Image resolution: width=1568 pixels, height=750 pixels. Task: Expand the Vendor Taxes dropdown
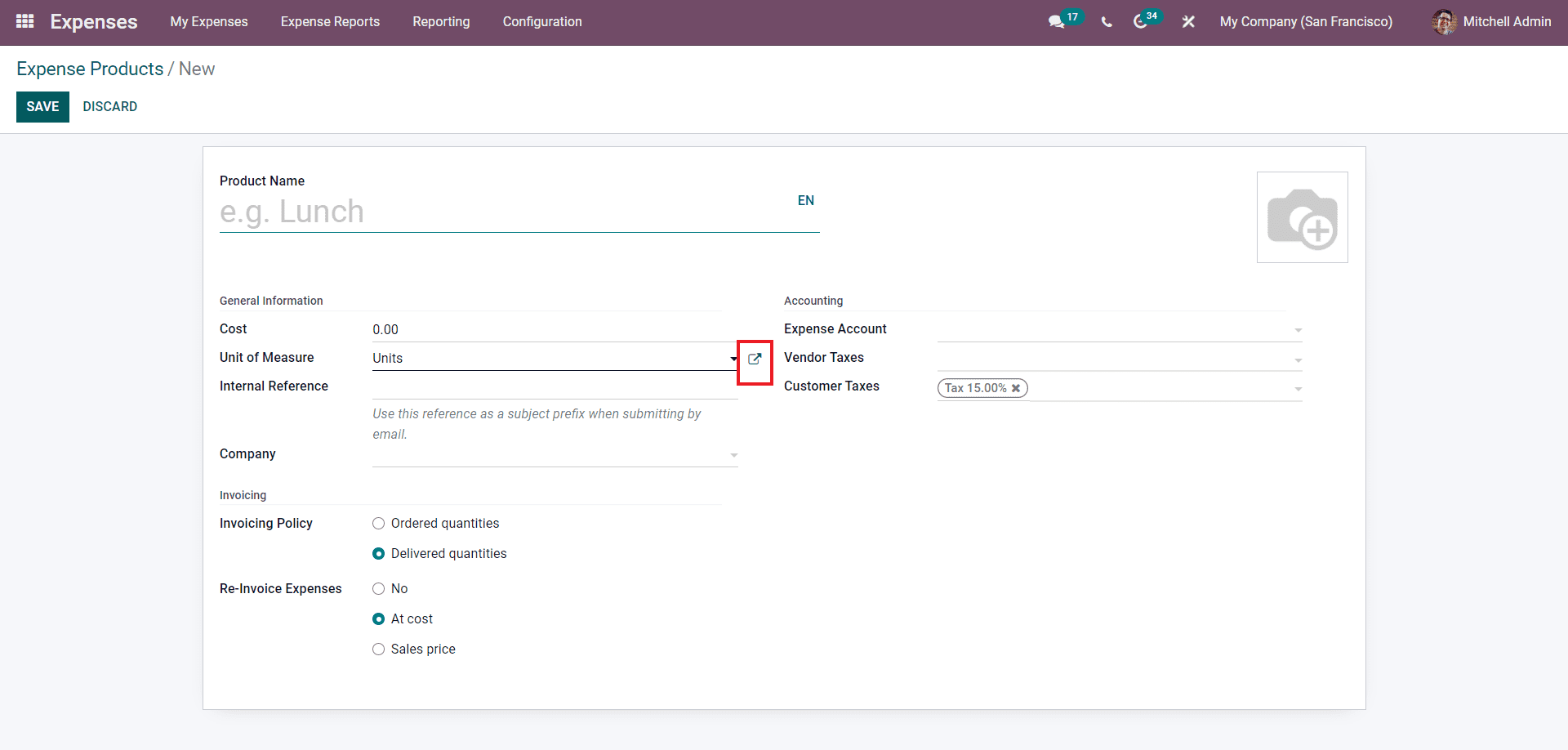click(1298, 359)
